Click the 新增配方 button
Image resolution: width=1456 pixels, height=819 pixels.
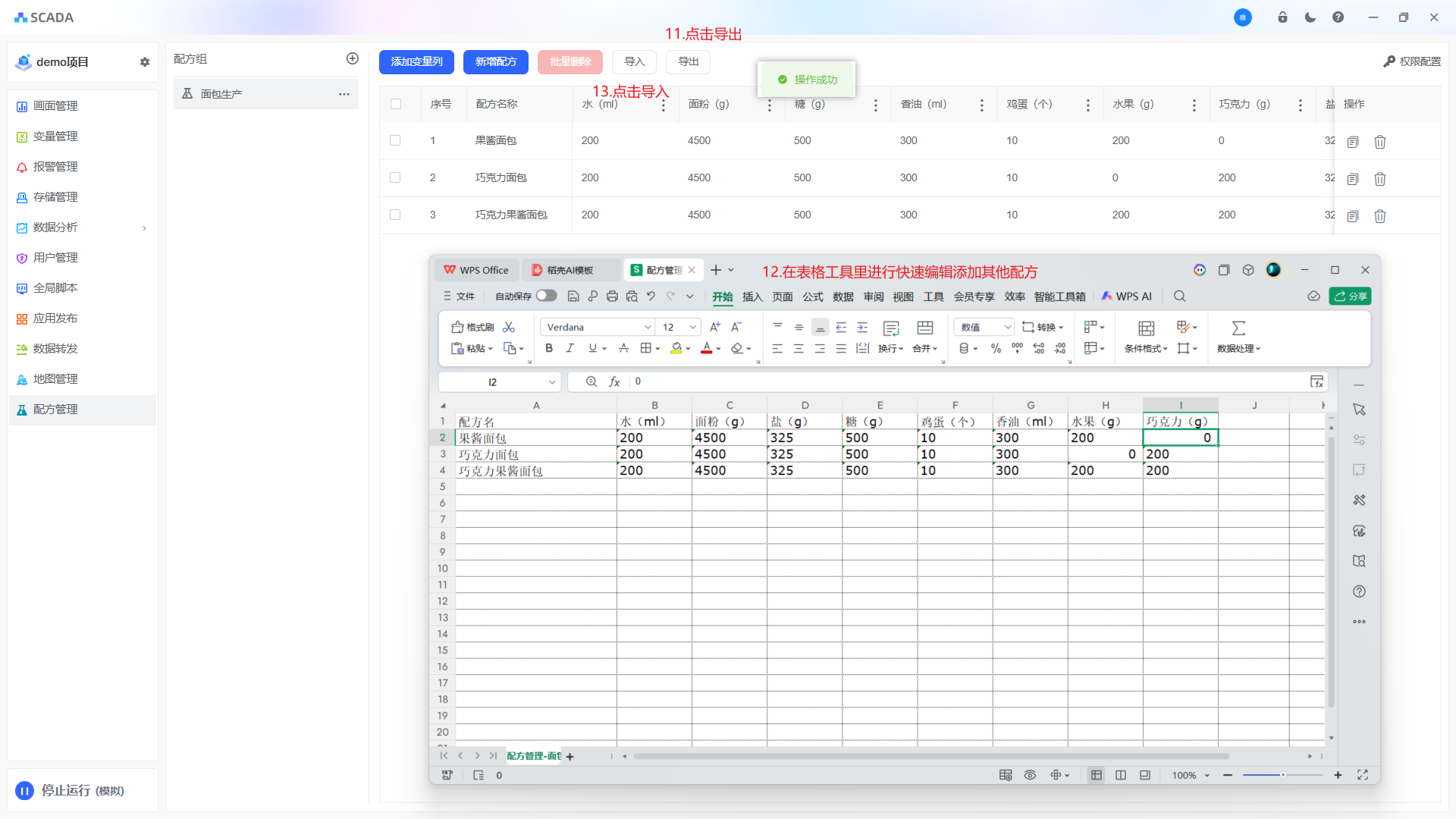coord(496,62)
